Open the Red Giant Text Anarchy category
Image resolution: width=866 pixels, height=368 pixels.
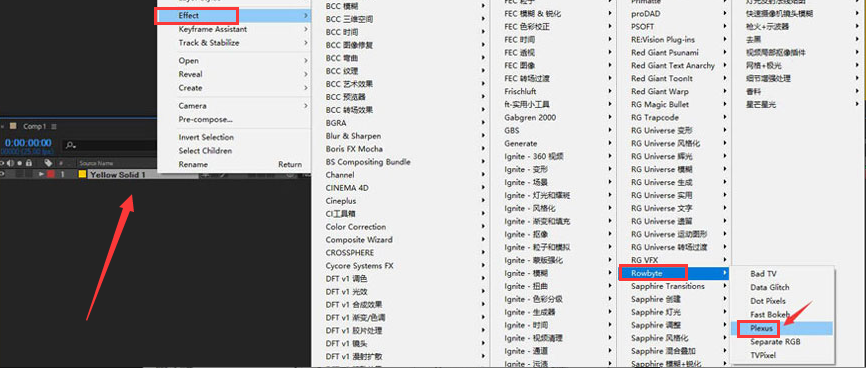(673, 65)
